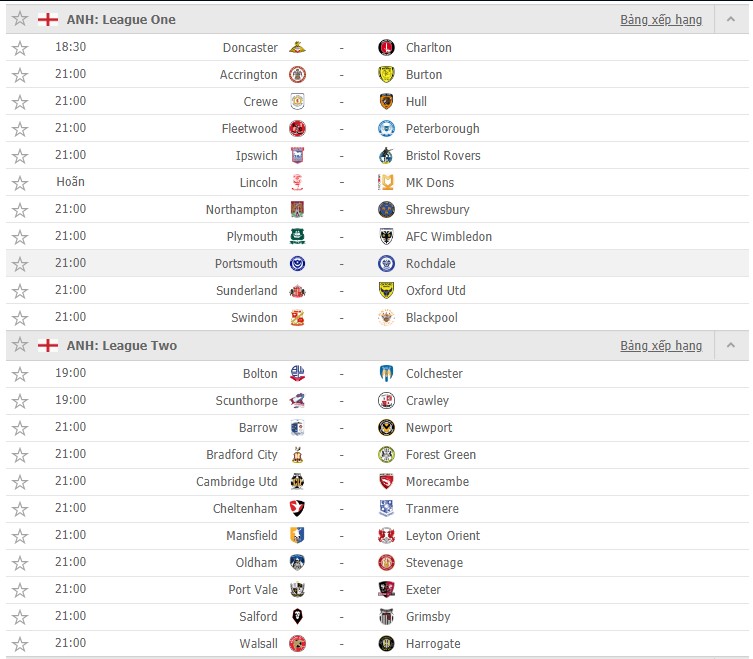Star the entire League One competition
The width and height of the screenshot is (753, 659).
(x=20, y=19)
